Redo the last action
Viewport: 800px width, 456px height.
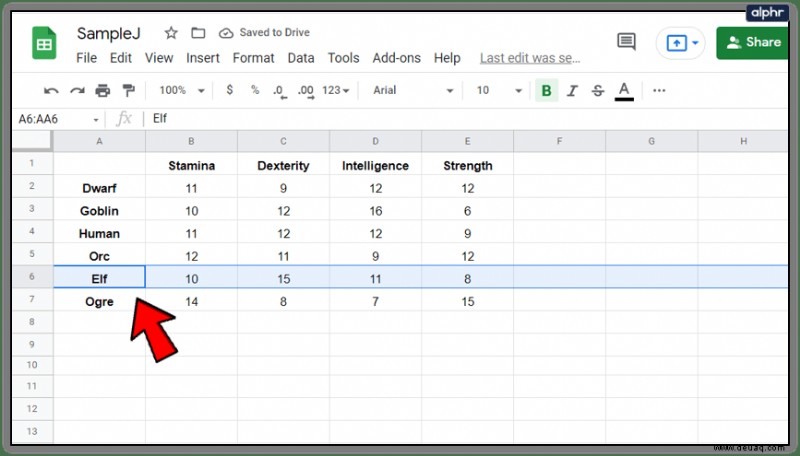(77, 91)
